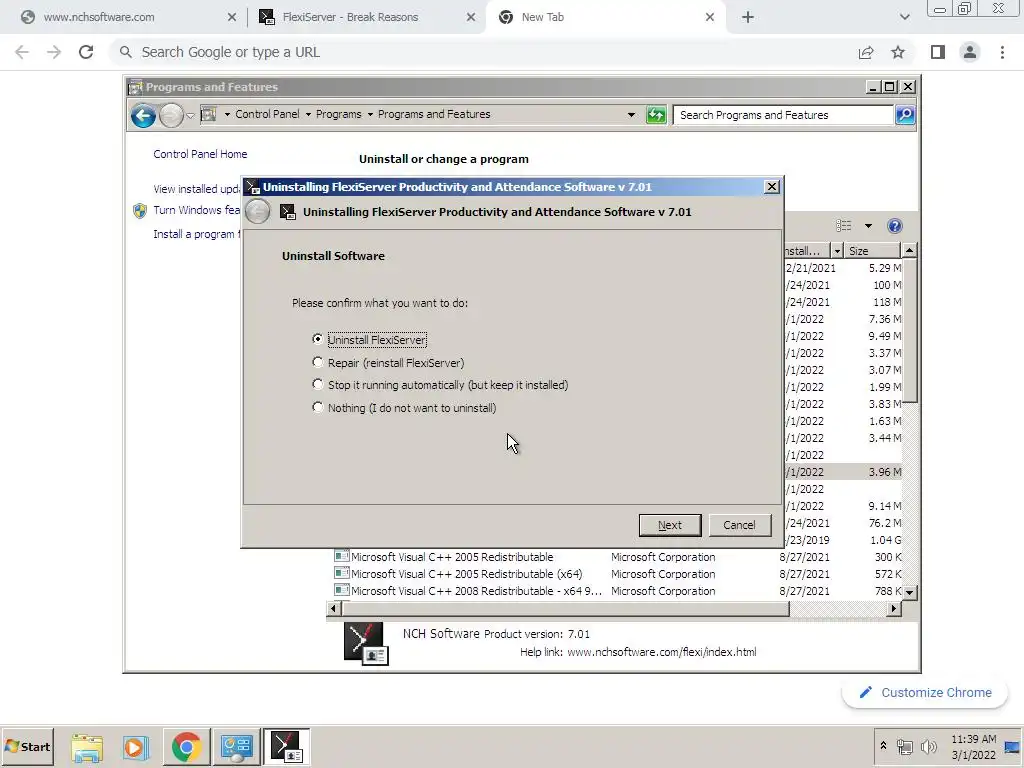This screenshot has width=1024, height=768.
Task: Open the address bar history dropdown
Action: [x=631, y=115]
